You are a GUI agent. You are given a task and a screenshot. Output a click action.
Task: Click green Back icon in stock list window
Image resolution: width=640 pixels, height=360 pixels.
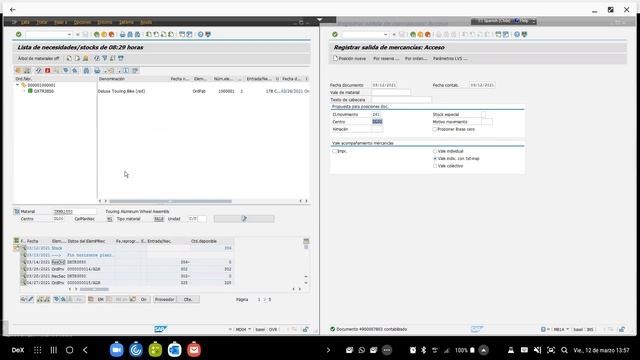pyautogui.click(x=96, y=34)
